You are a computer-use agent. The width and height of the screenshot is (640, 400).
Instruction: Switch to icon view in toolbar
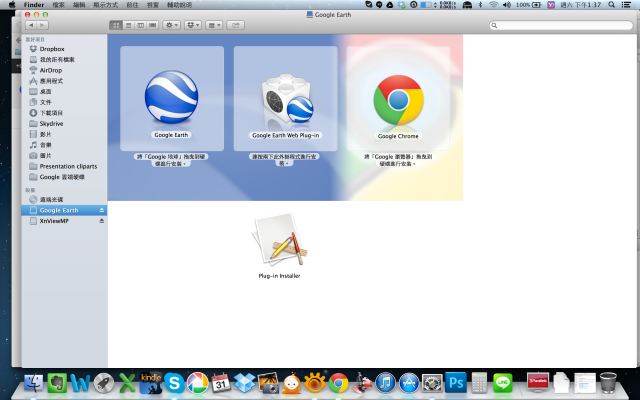(x=116, y=25)
